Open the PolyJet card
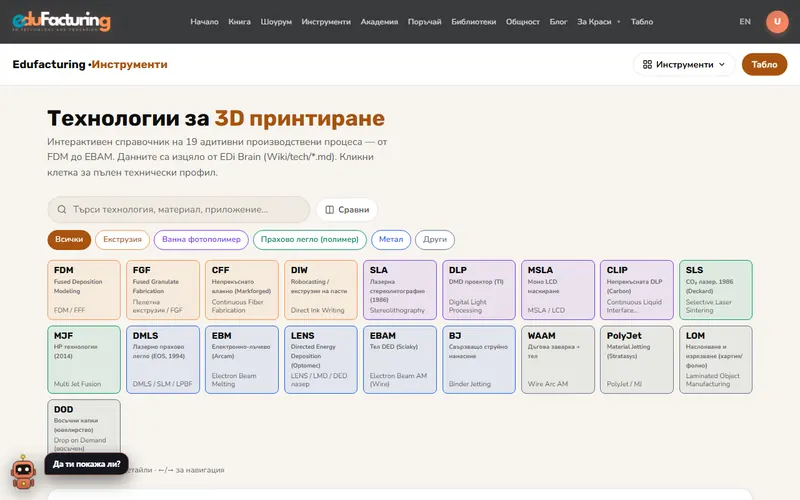 pos(637,360)
